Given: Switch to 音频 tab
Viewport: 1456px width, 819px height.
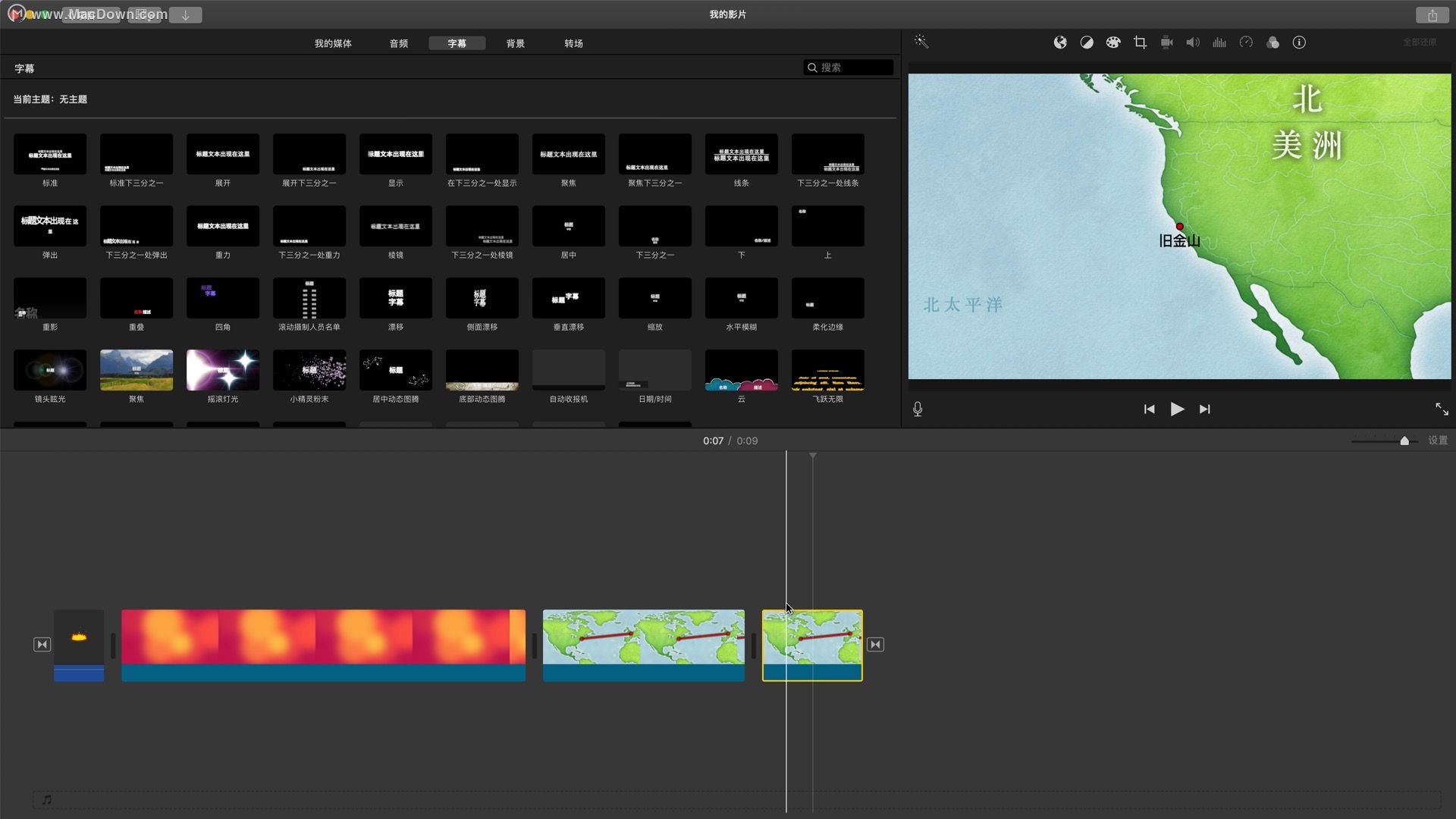Looking at the screenshot, I should tap(399, 43).
